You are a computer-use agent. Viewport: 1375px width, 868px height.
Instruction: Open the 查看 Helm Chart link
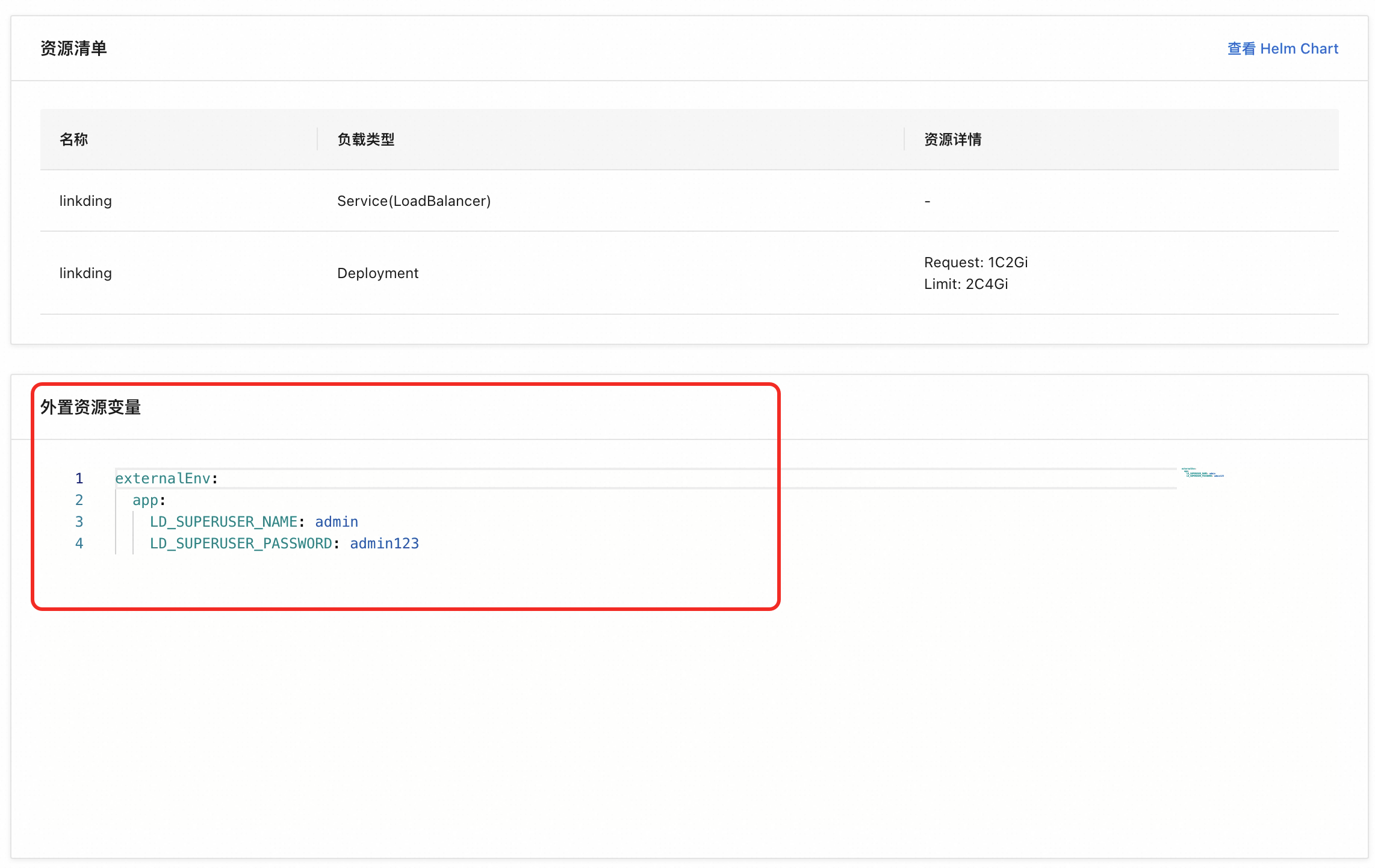point(1282,49)
